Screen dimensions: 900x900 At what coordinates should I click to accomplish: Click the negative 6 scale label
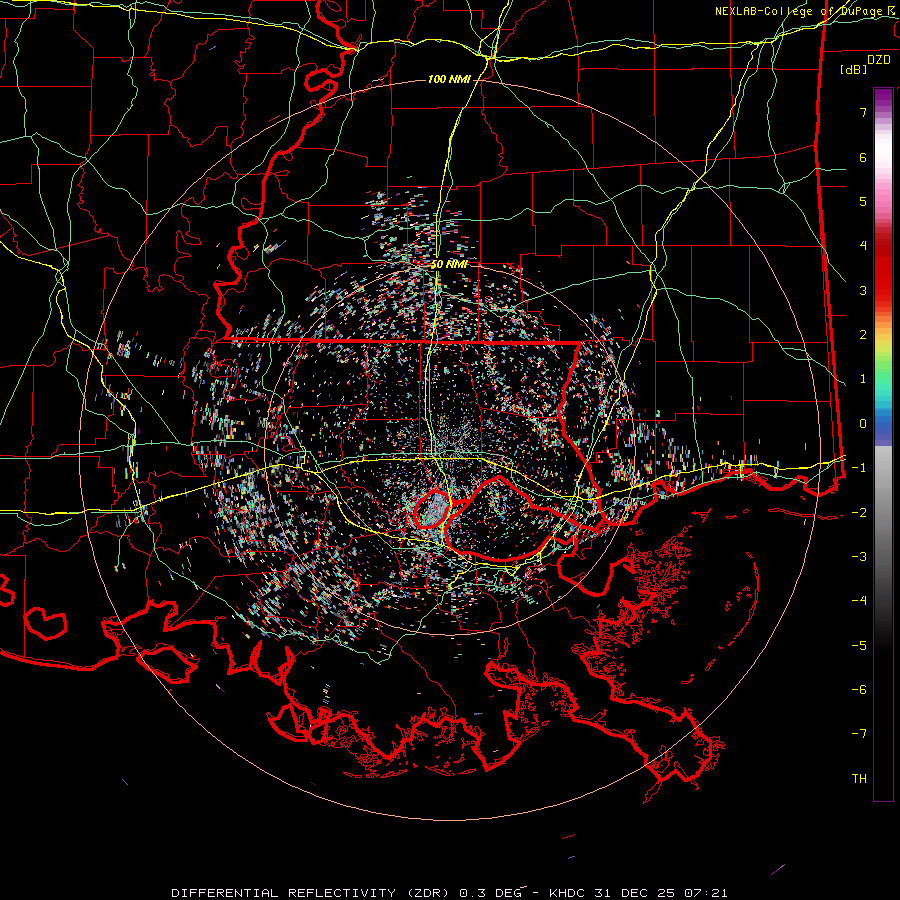(x=859, y=690)
